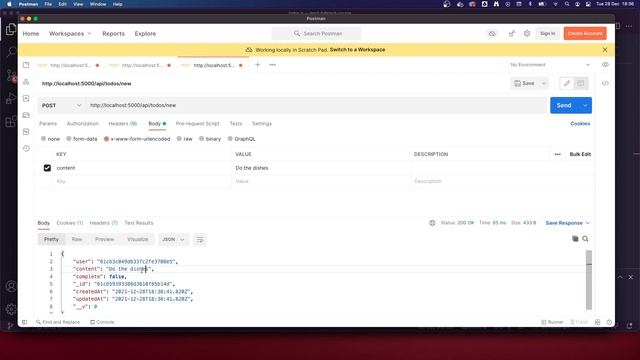Screen dimensions: 640x360
Task: Open the No Environment selector
Action: coord(549,64)
